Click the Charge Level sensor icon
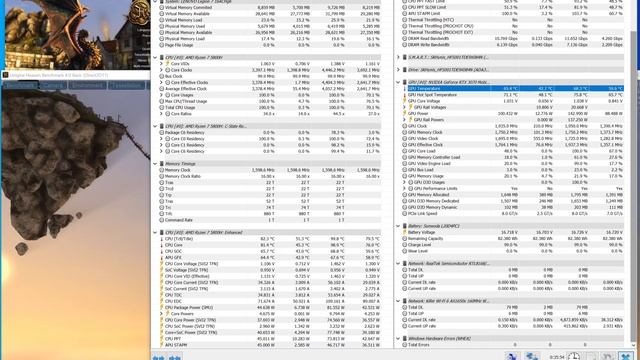This screenshot has width=640, height=360. pos(404,245)
